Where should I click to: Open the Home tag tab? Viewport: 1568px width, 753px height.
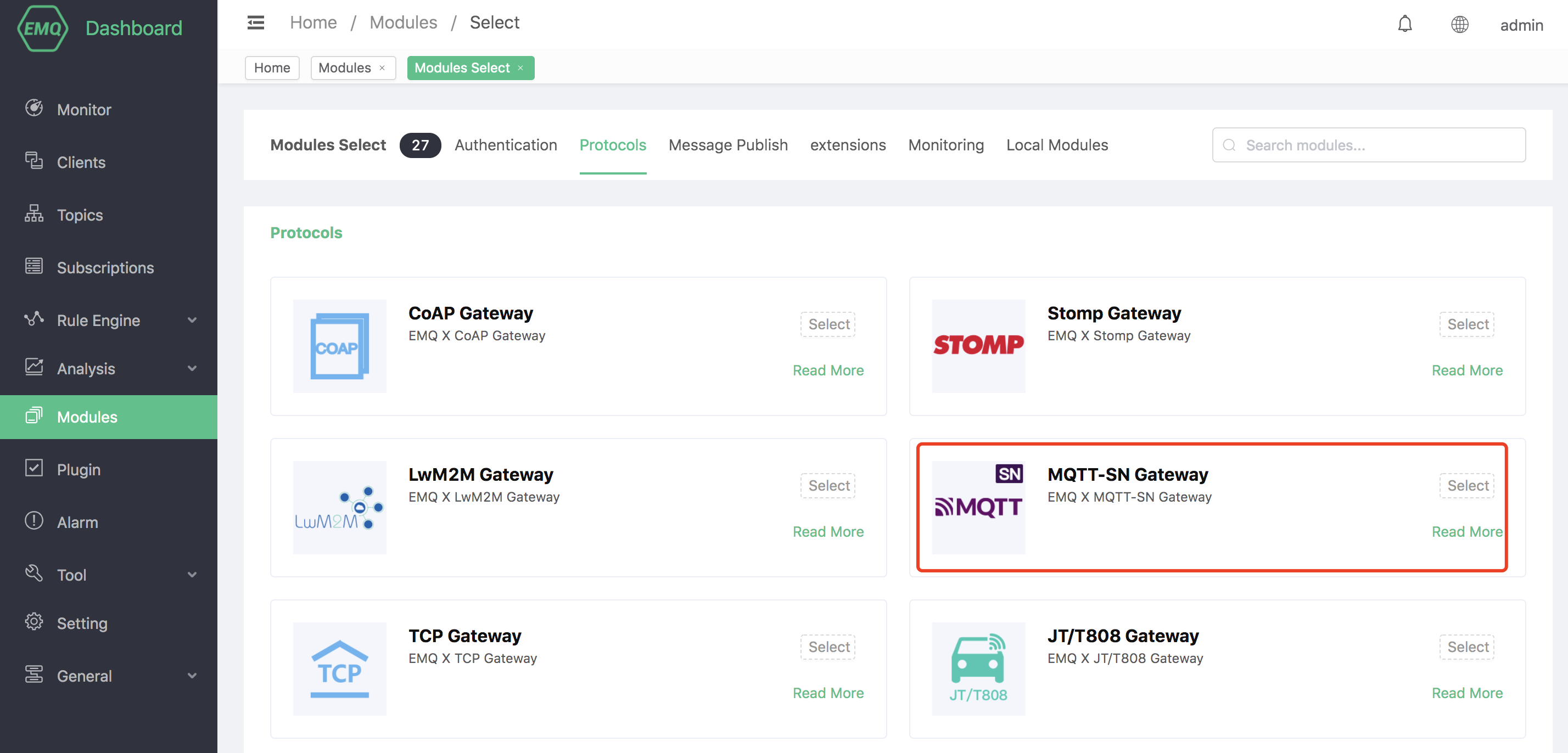(x=272, y=68)
